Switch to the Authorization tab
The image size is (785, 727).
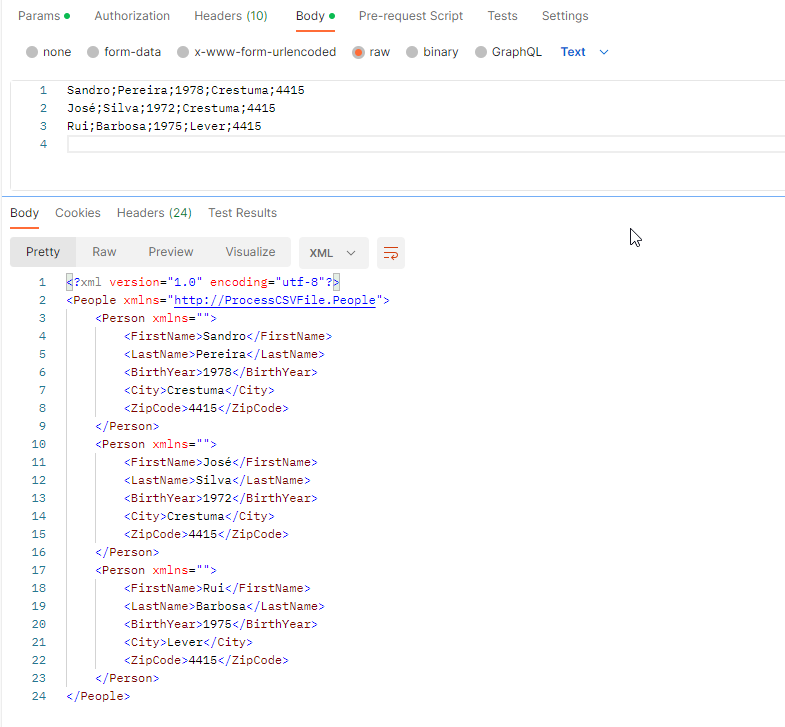click(x=132, y=16)
